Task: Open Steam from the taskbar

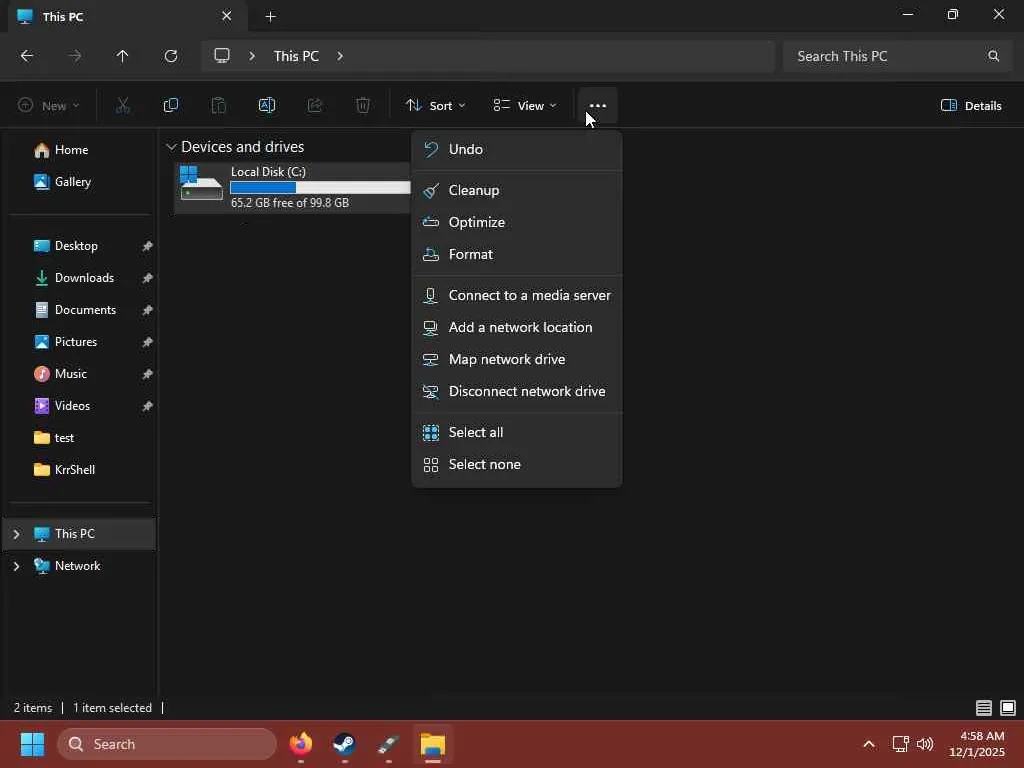Action: click(x=344, y=744)
